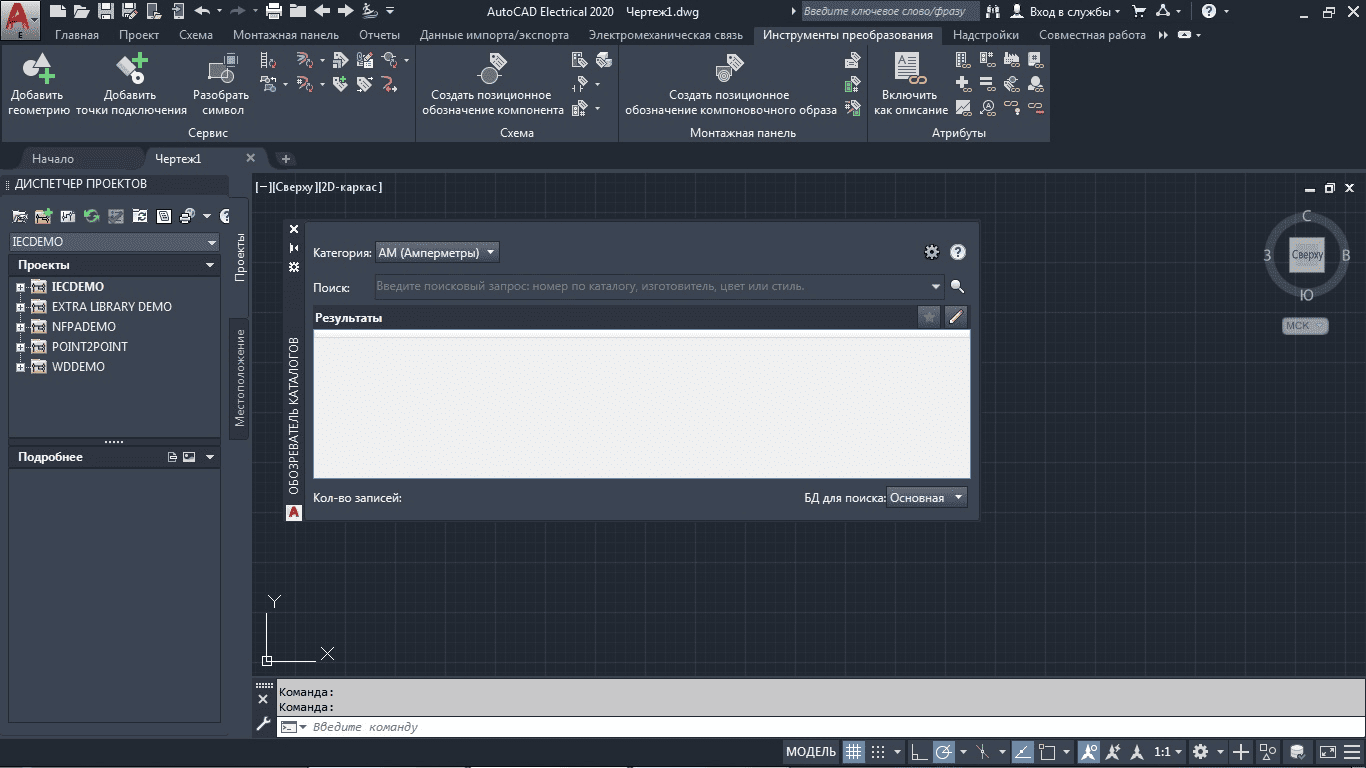Toggle ortho mode in status bar
Screen dimensions: 1366x768
tap(918, 751)
